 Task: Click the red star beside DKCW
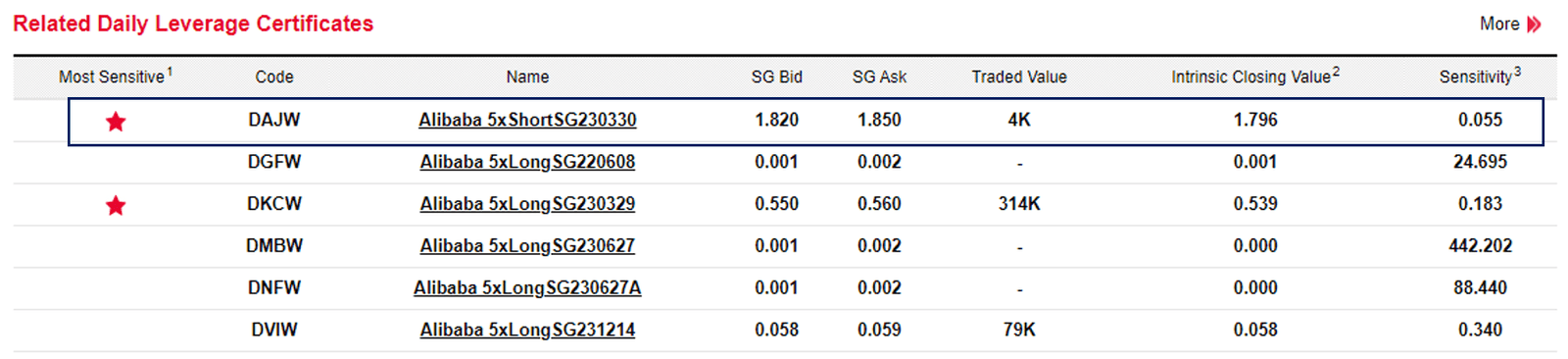116,205
